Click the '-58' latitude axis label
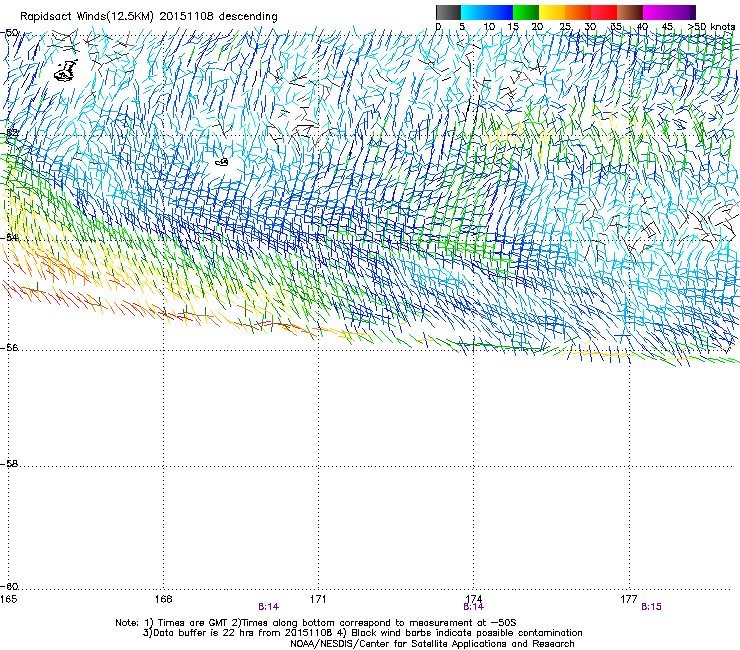The image size is (740, 650). click(x=10, y=464)
